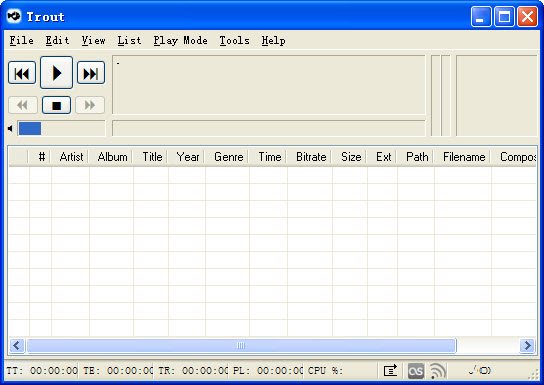The height and width of the screenshot is (385, 544).
Task: Sort playlist by the # column header
Action: pyautogui.click(x=41, y=157)
